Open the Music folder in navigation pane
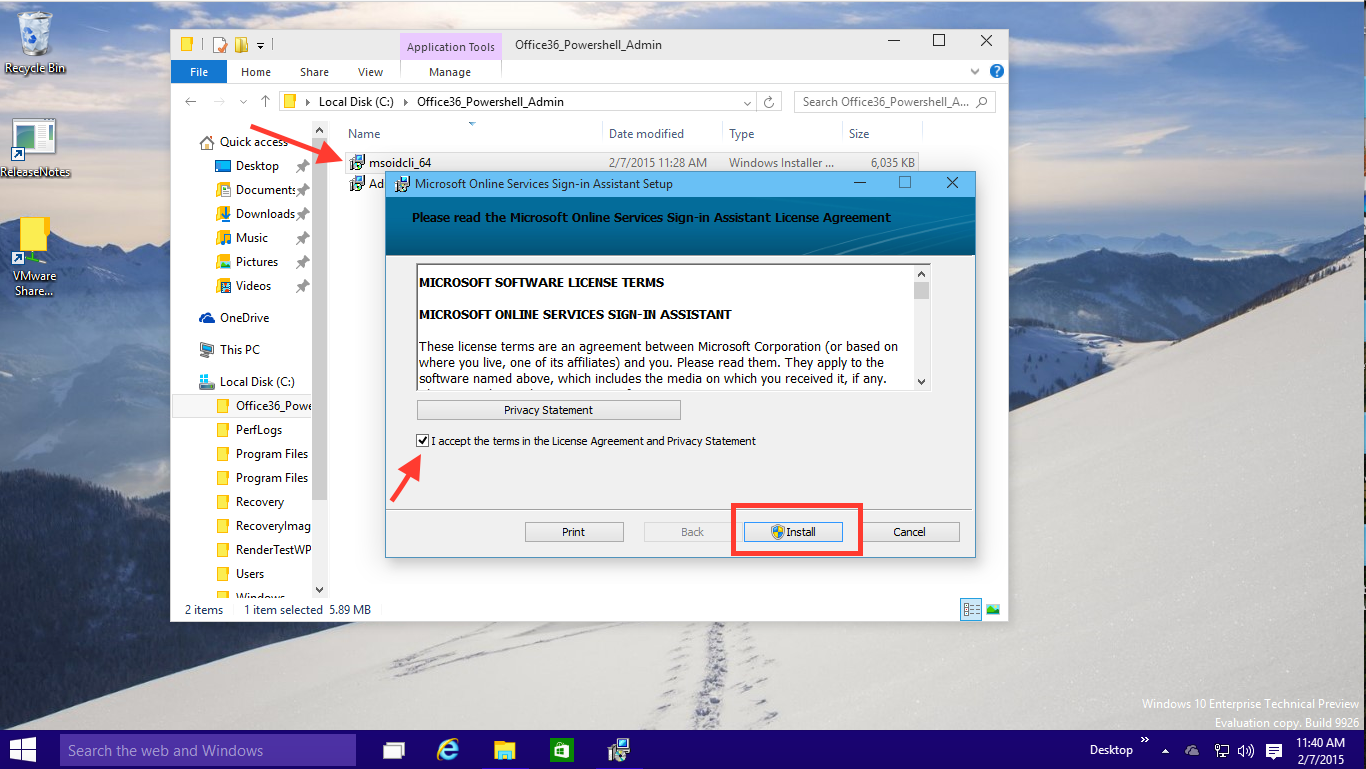Screen dimensions: 1366x769 click(x=251, y=238)
